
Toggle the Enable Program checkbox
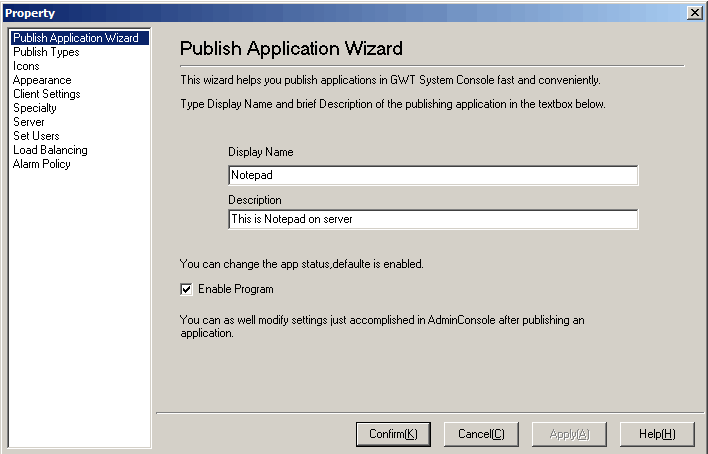(186, 289)
